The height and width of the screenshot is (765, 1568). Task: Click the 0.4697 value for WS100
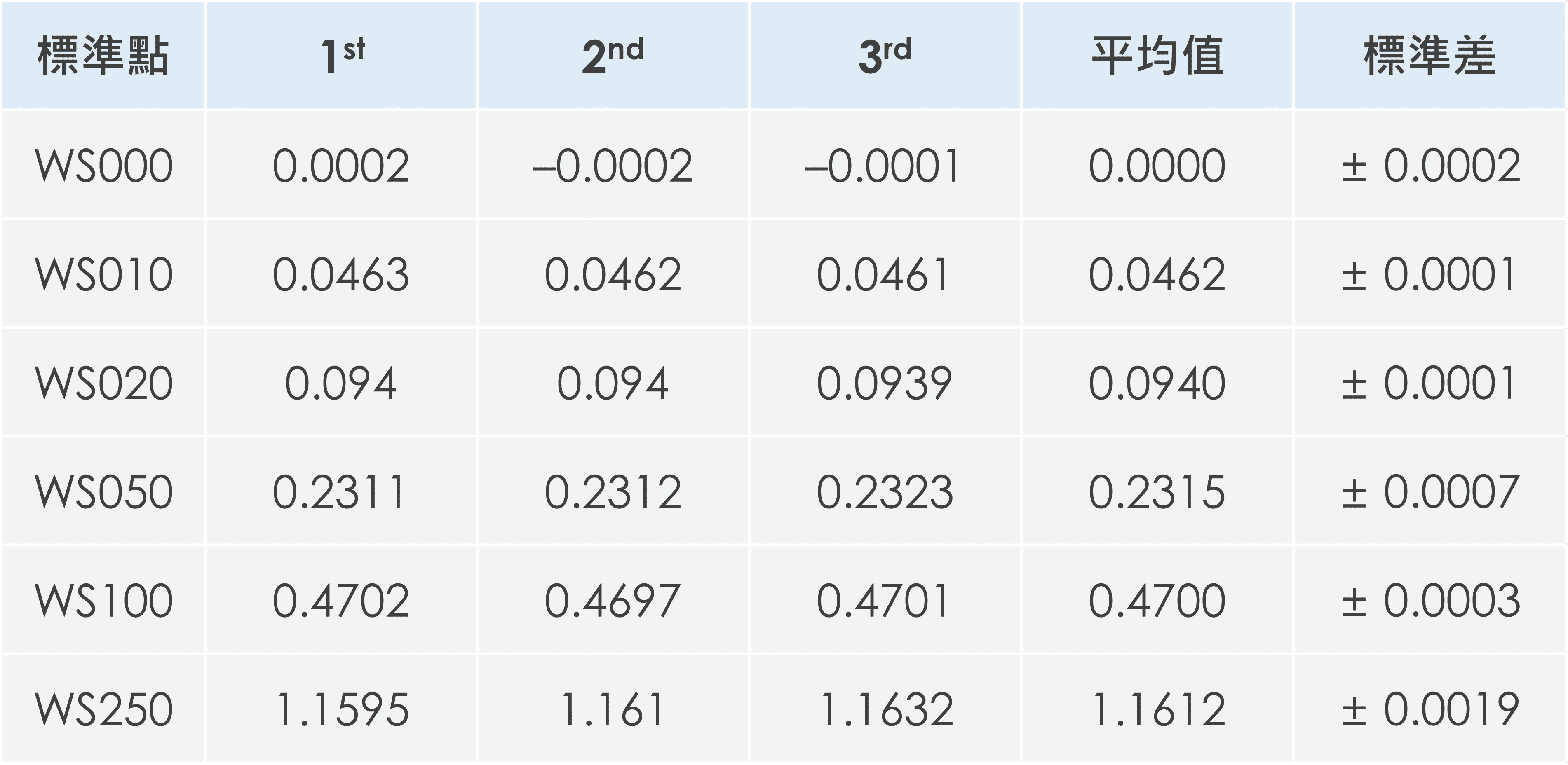tap(613, 600)
